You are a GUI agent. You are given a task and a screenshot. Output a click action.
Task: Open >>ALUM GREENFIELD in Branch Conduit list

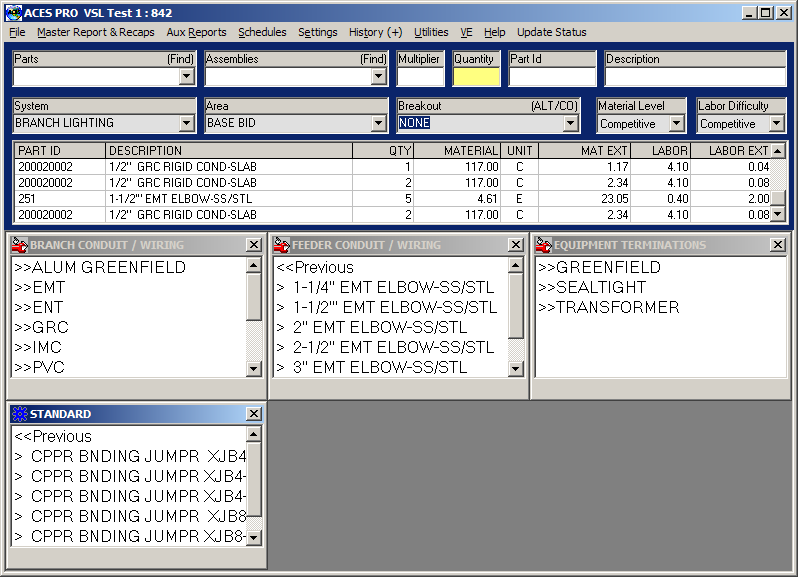(100, 267)
